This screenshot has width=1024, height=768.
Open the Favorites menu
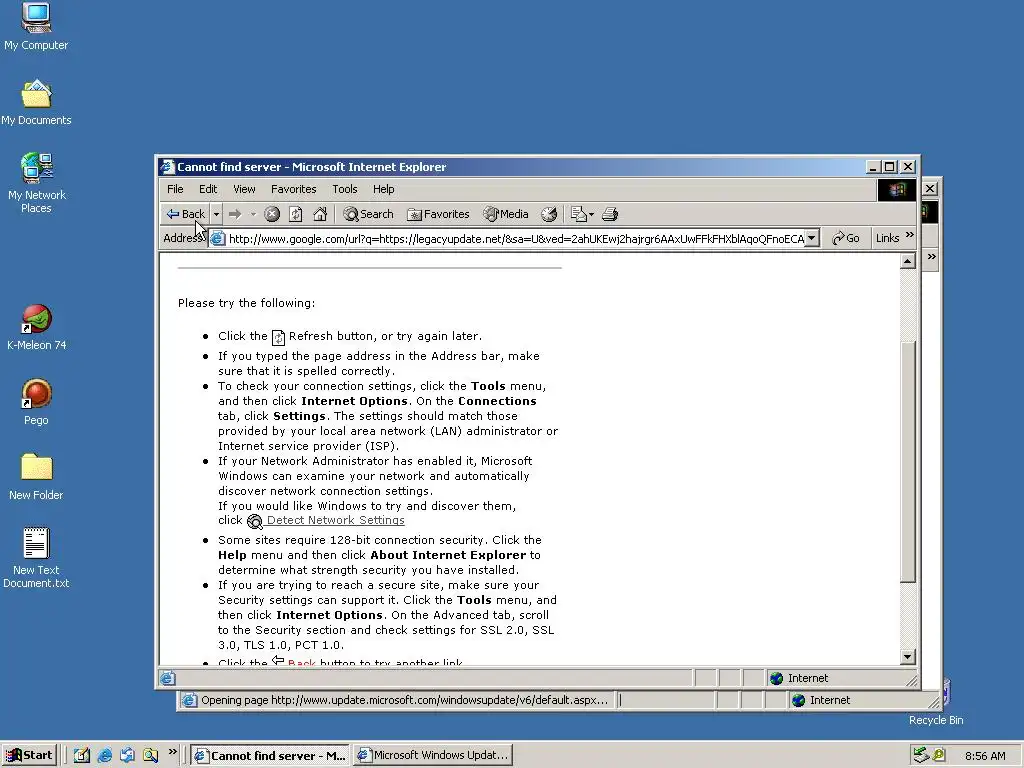click(293, 189)
